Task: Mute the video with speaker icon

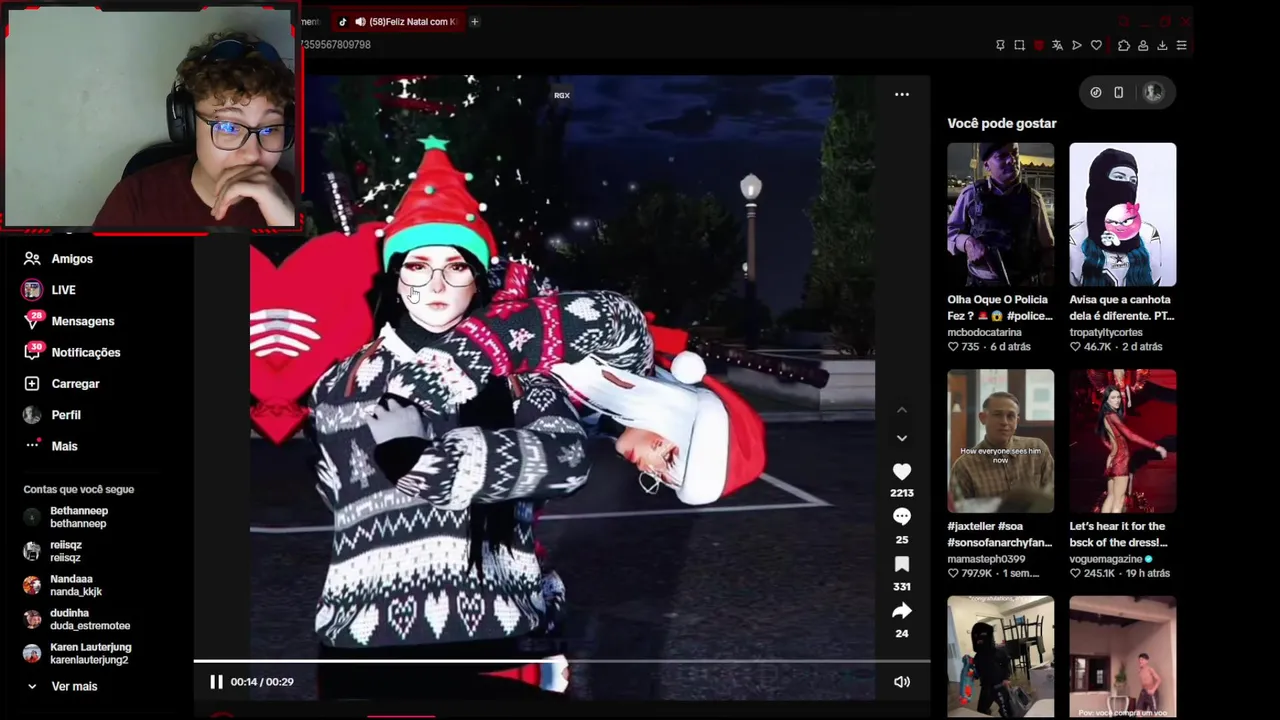Action: (901, 682)
